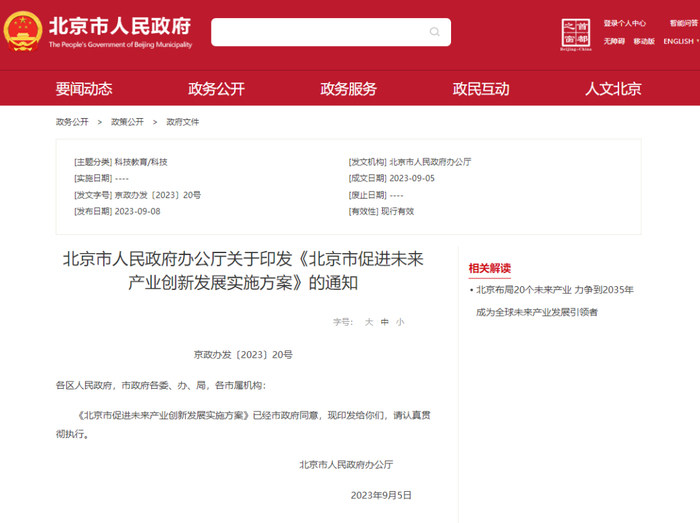The image size is (700, 523).
Task: Click the Beijing capital window seal icon
Action: [x=575, y=34]
